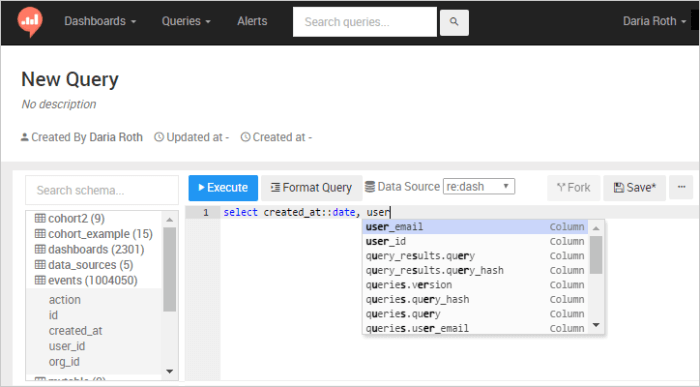Image resolution: width=700 pixels, height=387 pixels.
Task: Click the cohort_example table grid icon
Action: 40,233
